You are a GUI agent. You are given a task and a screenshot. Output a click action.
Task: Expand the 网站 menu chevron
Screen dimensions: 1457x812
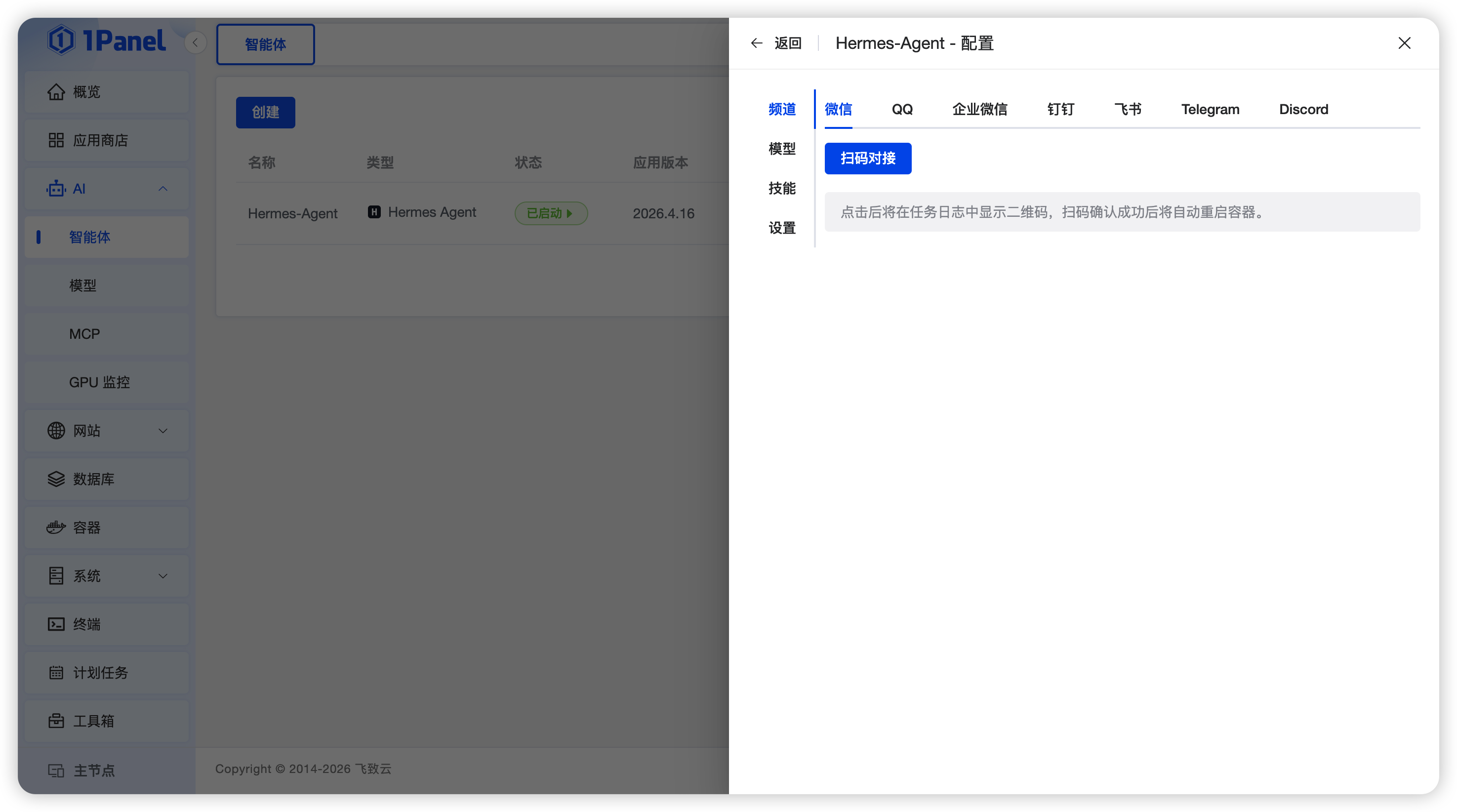point(163,431)
